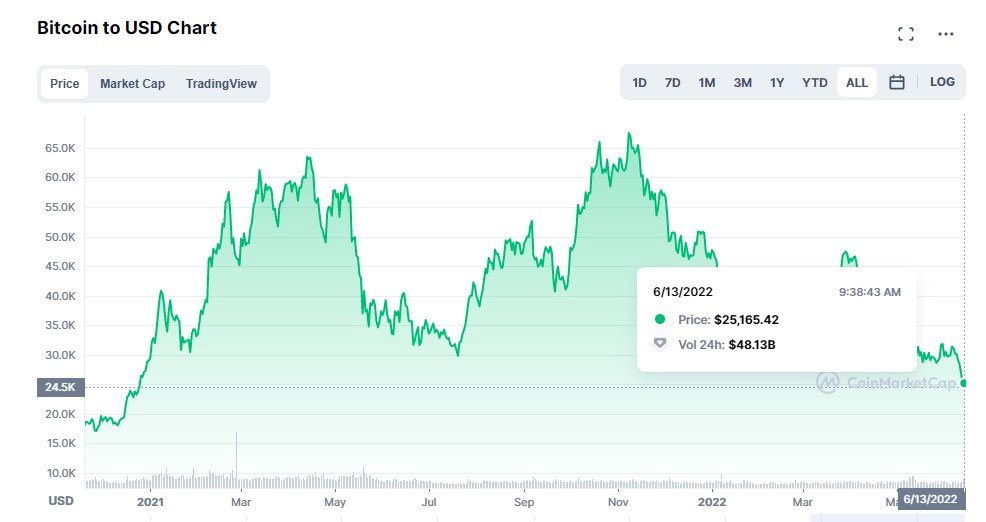Click the 6/13/2022 date marker on axis
Screen dimensions: 986x522
click(x=931, y=499)
